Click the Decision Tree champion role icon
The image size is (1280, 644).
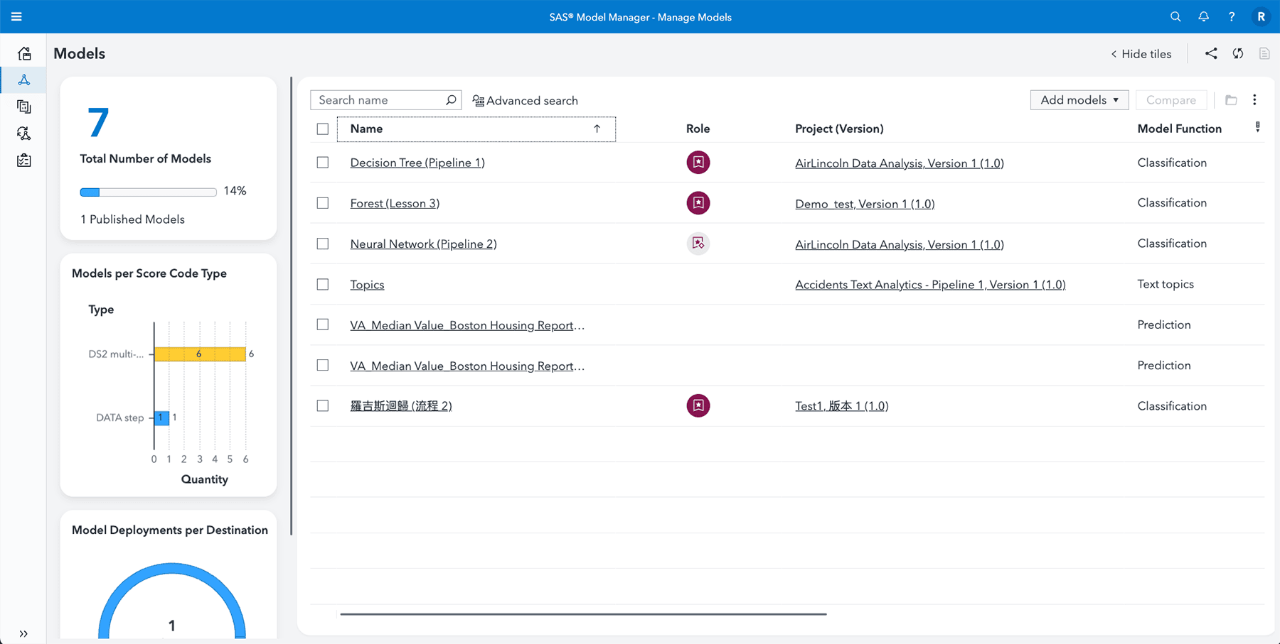[x=698, y=162]
